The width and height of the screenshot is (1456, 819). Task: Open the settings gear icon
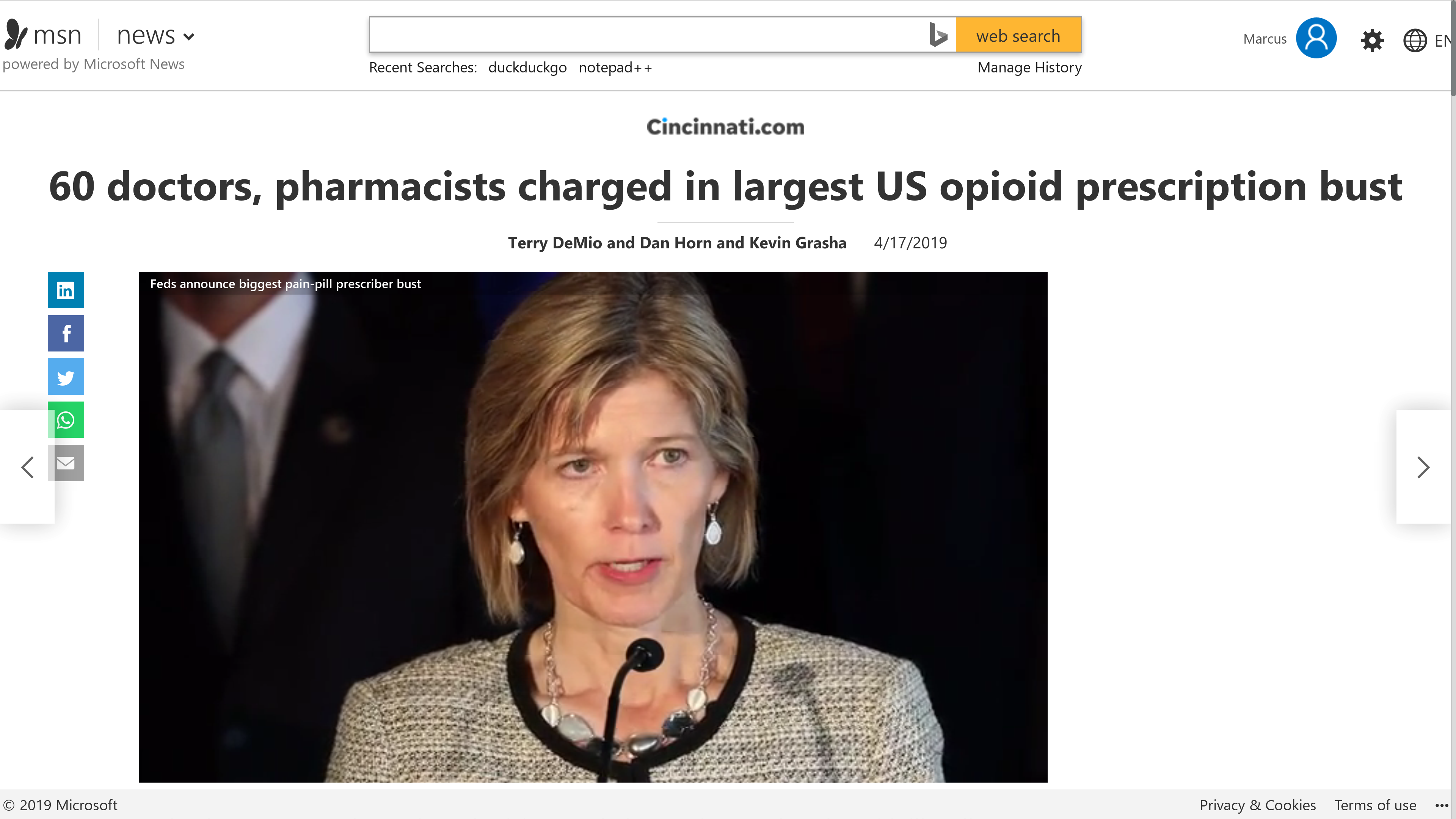point(1372,40)
